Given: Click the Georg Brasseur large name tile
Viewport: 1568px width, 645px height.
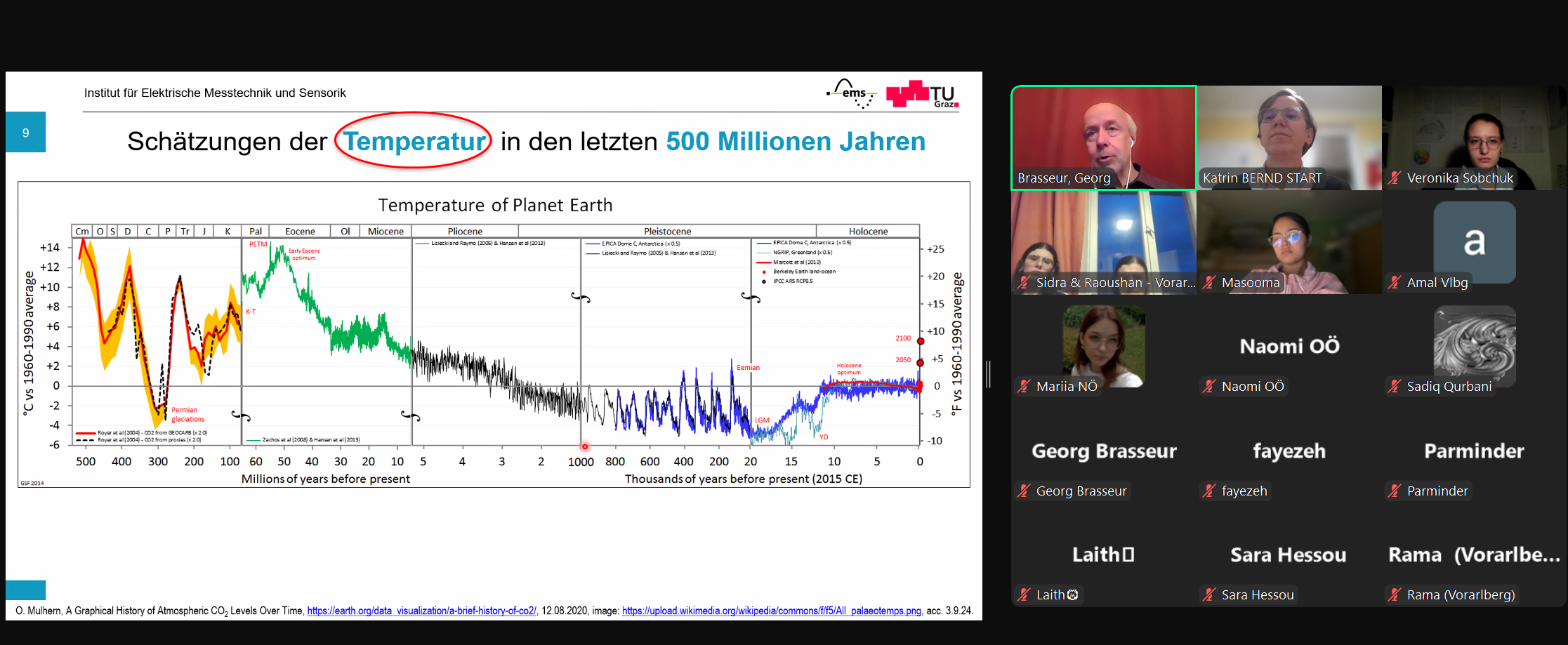Looking at the screenshot, I should pyautogui.click(x=1103, y=451).
